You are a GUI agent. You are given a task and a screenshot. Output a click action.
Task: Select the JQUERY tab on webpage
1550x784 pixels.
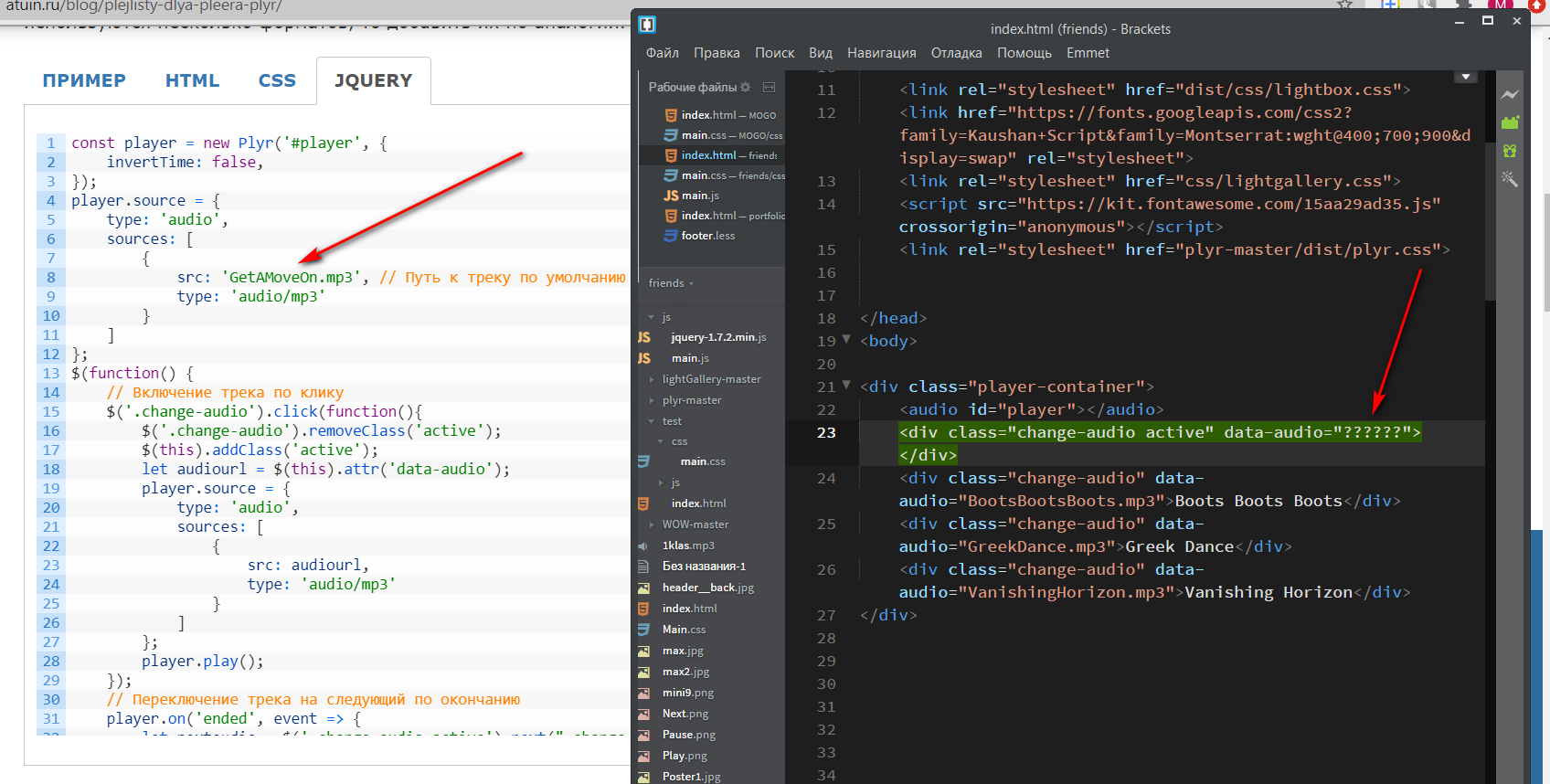pyautogui.click(x=373, y=80)
